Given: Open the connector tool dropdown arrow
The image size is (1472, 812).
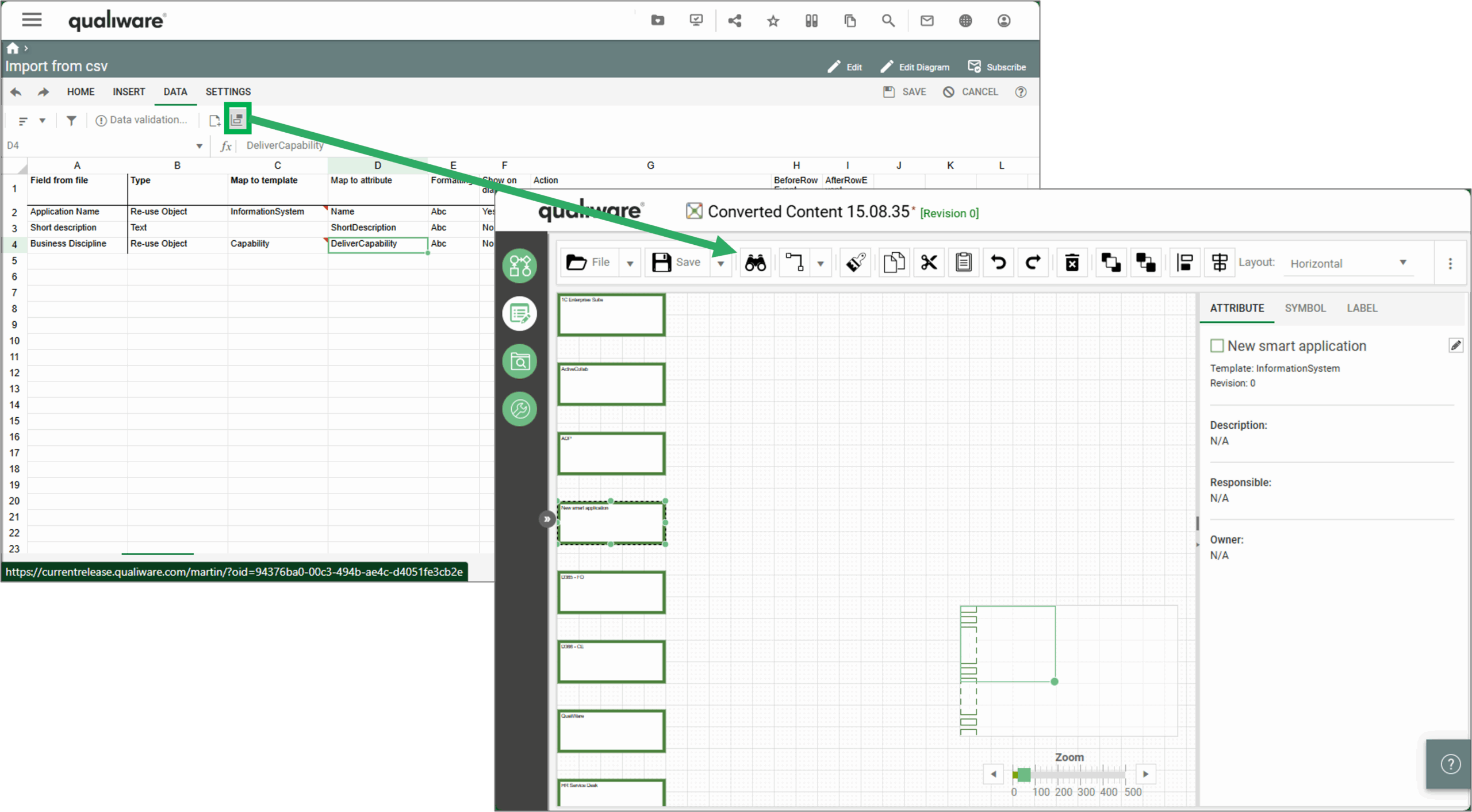Looking at the screenshot, I should [x=821, y=263].
